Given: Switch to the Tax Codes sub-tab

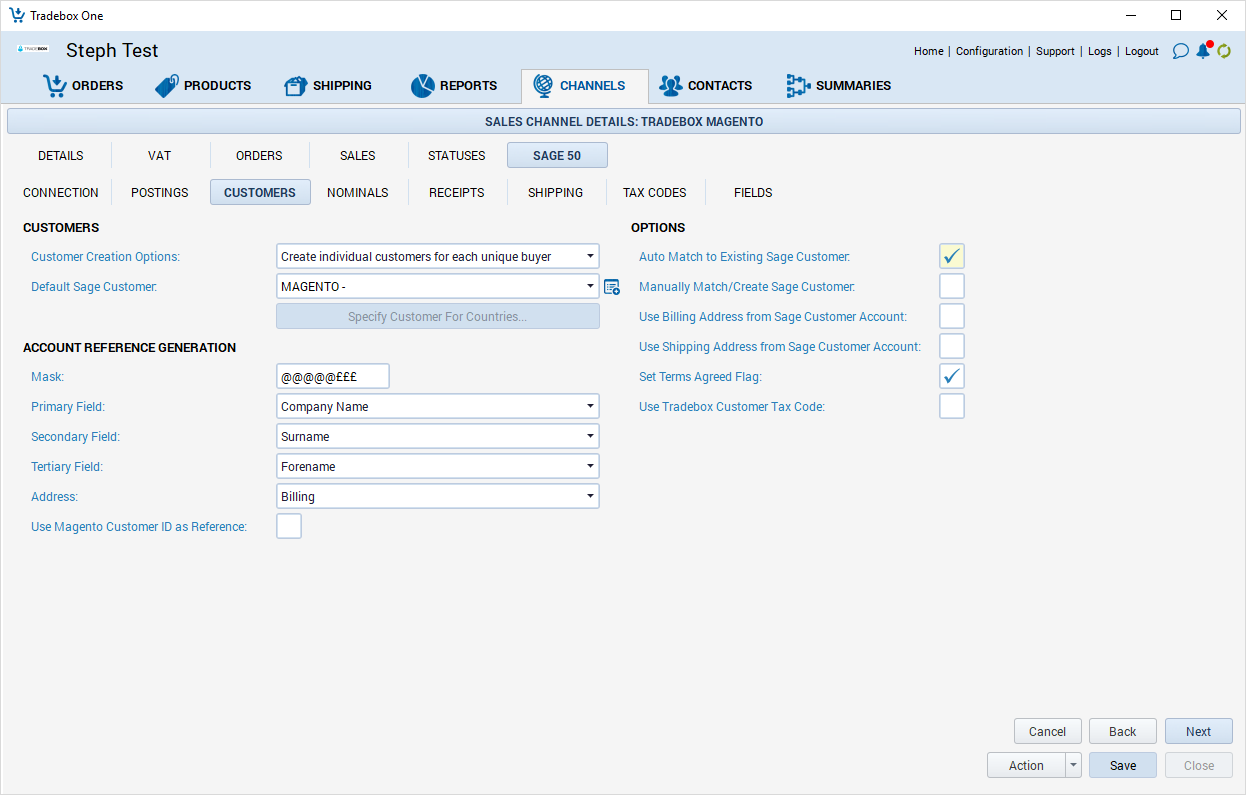Looking at the screenshot, I should pyautogui.click(x=654, y=193).
